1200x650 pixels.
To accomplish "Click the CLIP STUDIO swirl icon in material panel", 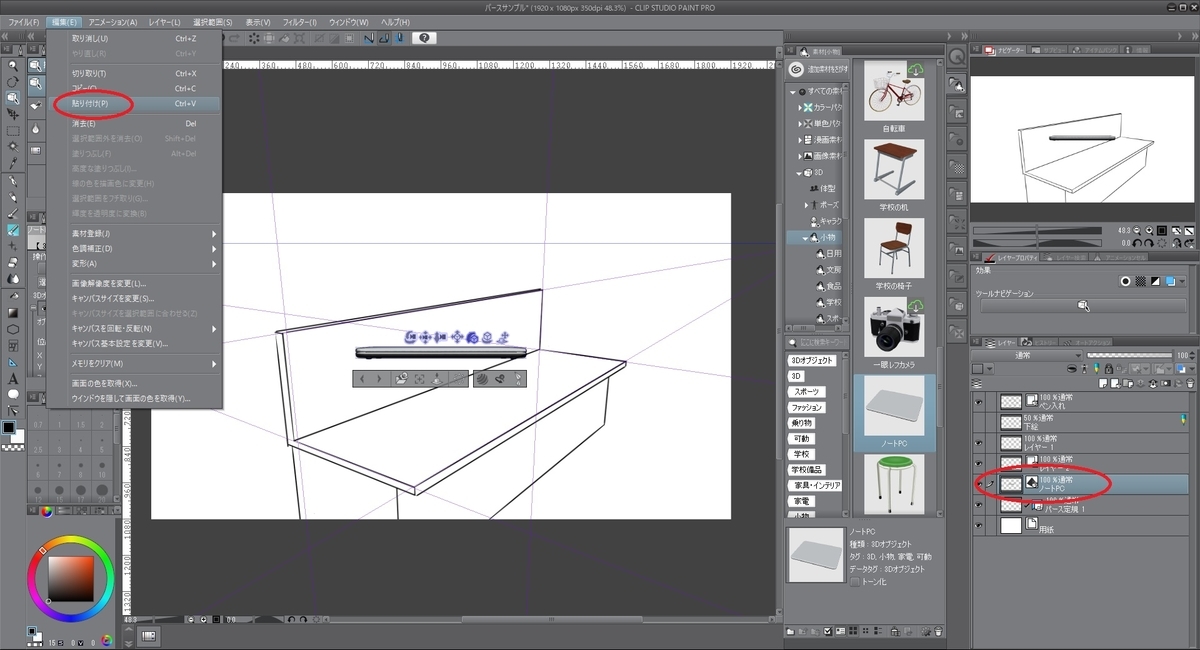I will click(796, 69).
